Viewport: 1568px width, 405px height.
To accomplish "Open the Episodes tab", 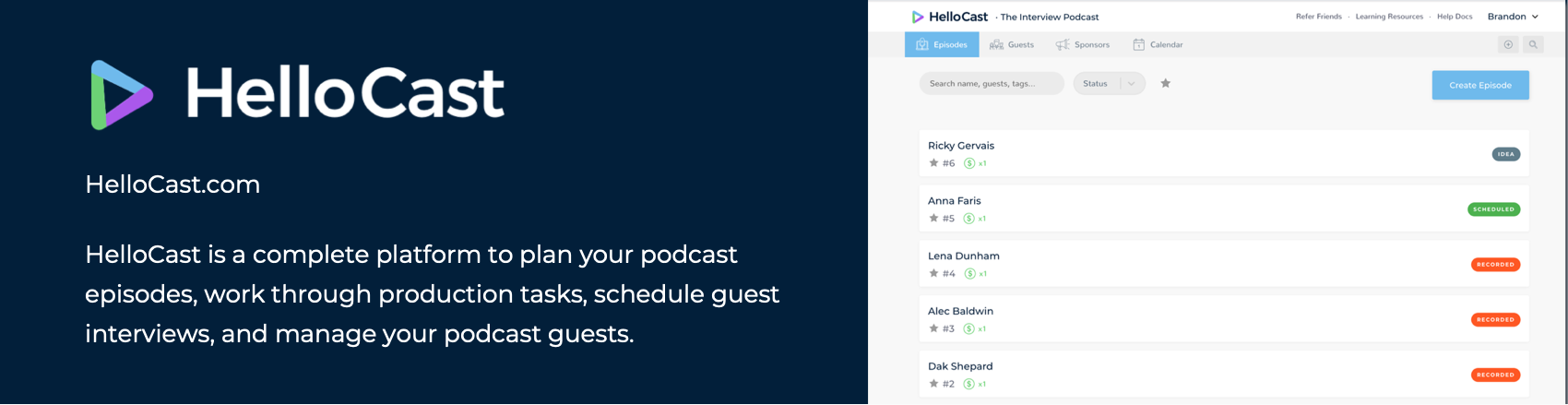I will coord(942,44).
